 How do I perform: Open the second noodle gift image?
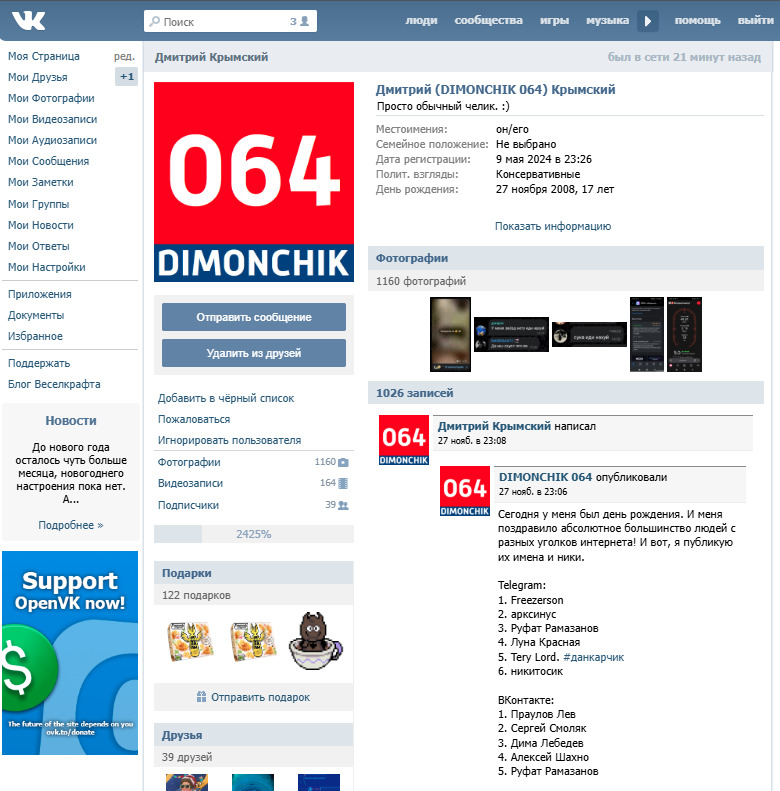[253, 642]
